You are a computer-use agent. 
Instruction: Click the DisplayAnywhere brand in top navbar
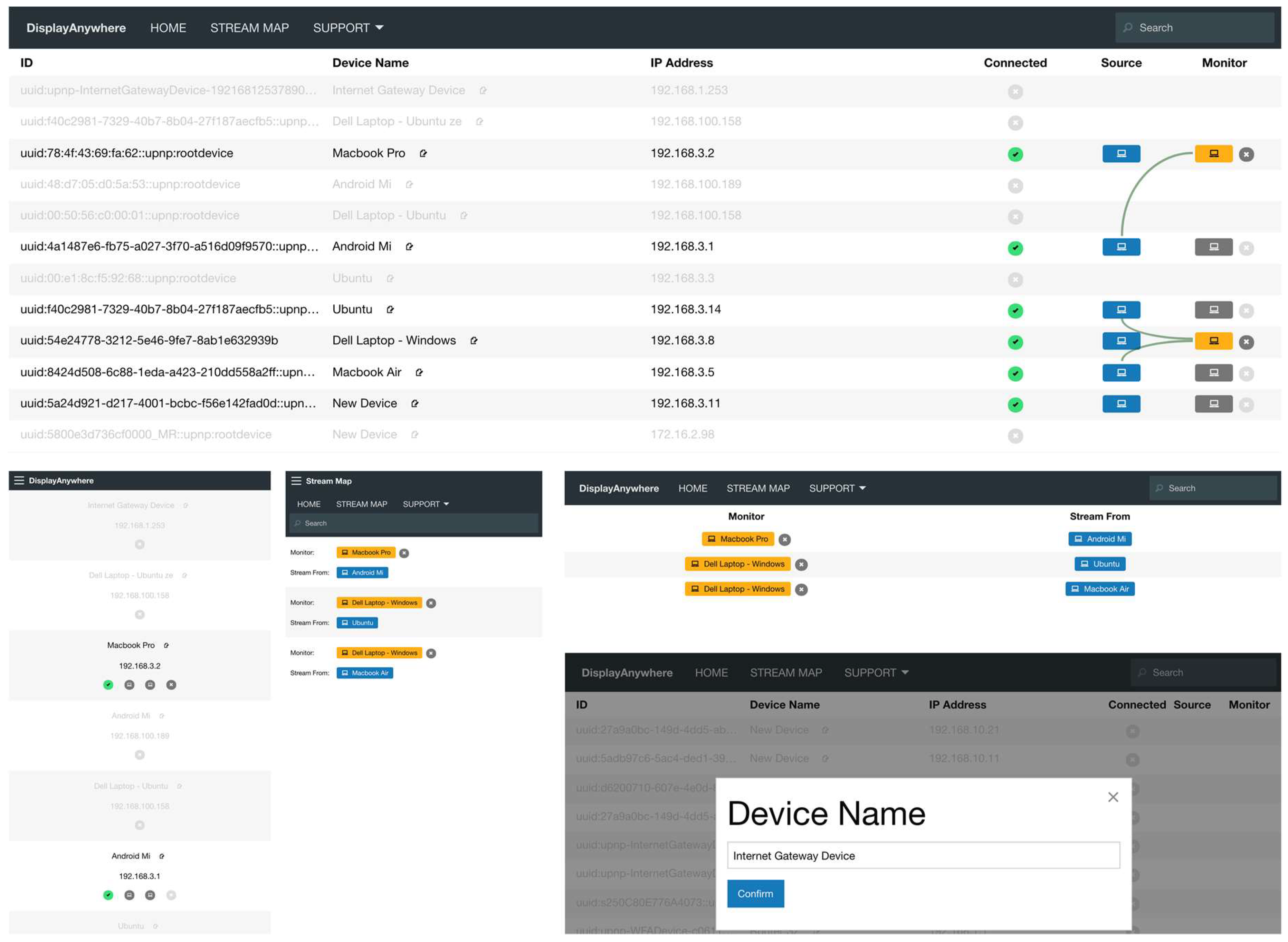[x=76, y=28]
